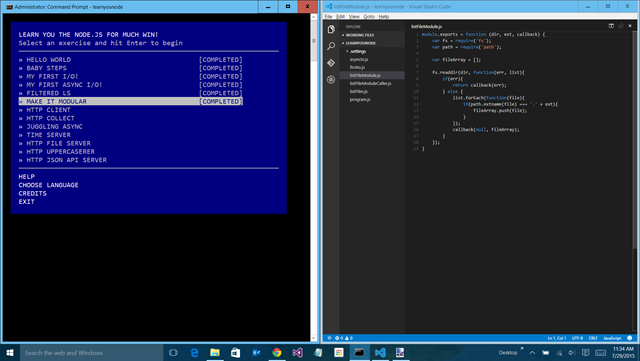The width and height of the screenshot is (640, 361).
Task: Open the Debug view in VS Code sidebar
Action: click(x=331, y=79)
